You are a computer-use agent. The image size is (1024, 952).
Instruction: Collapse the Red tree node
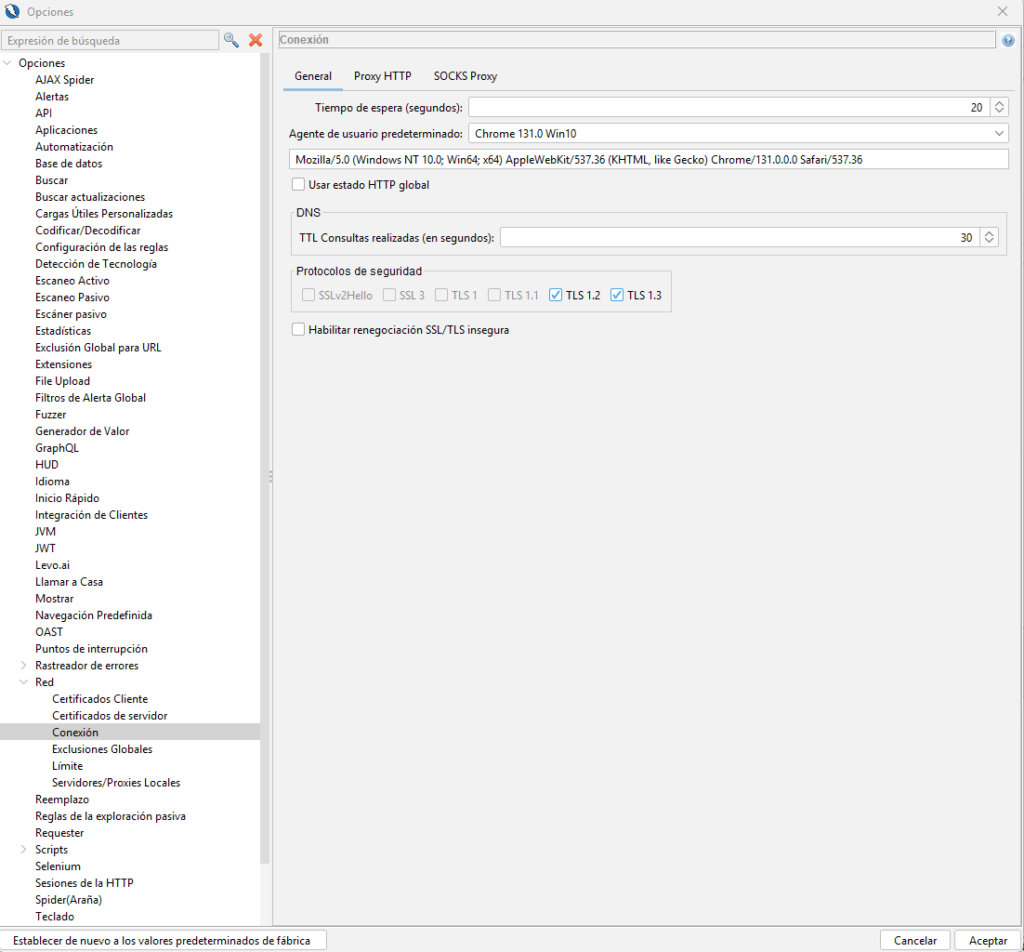tap(24, 682)
